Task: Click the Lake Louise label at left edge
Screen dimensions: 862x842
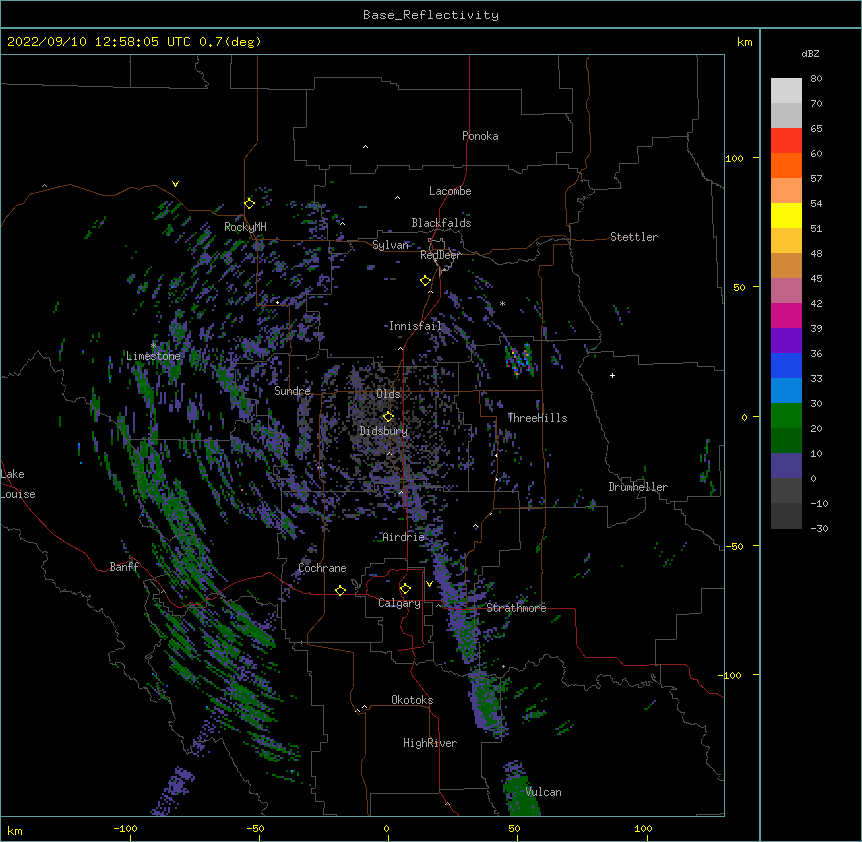Action: [x=18, y=484]
